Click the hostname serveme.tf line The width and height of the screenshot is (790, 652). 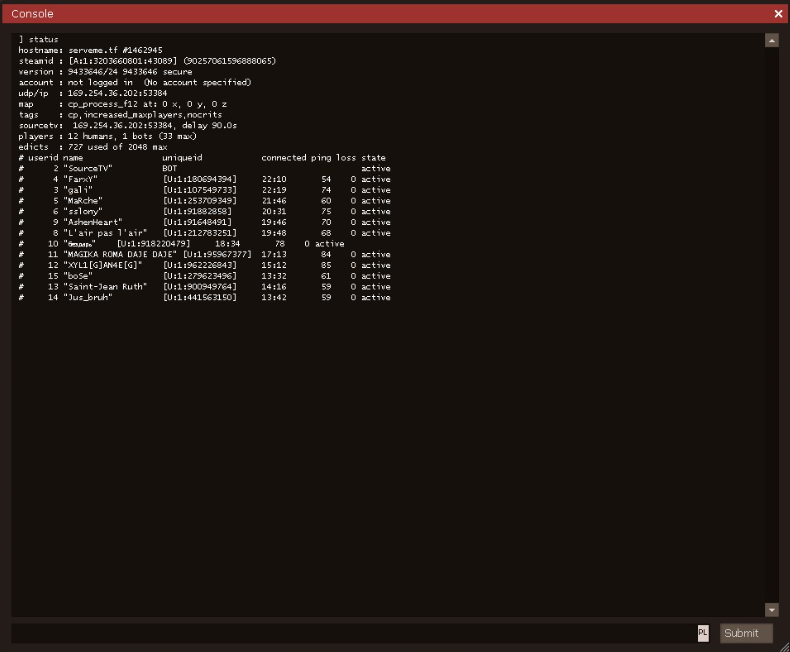90,50
